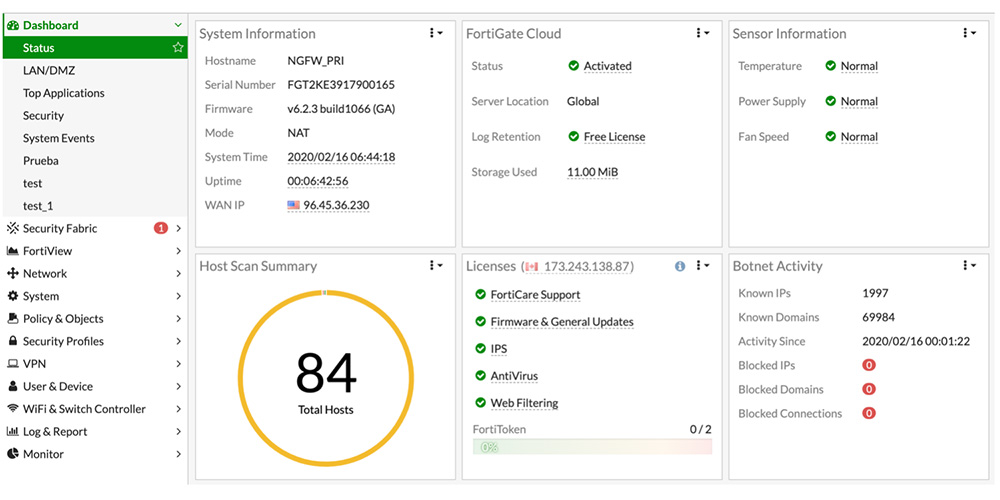Click the Firmware & General Updates link
Image resolution: width=1000 pixels, height=500 pixels.
(x=561, y=322)
